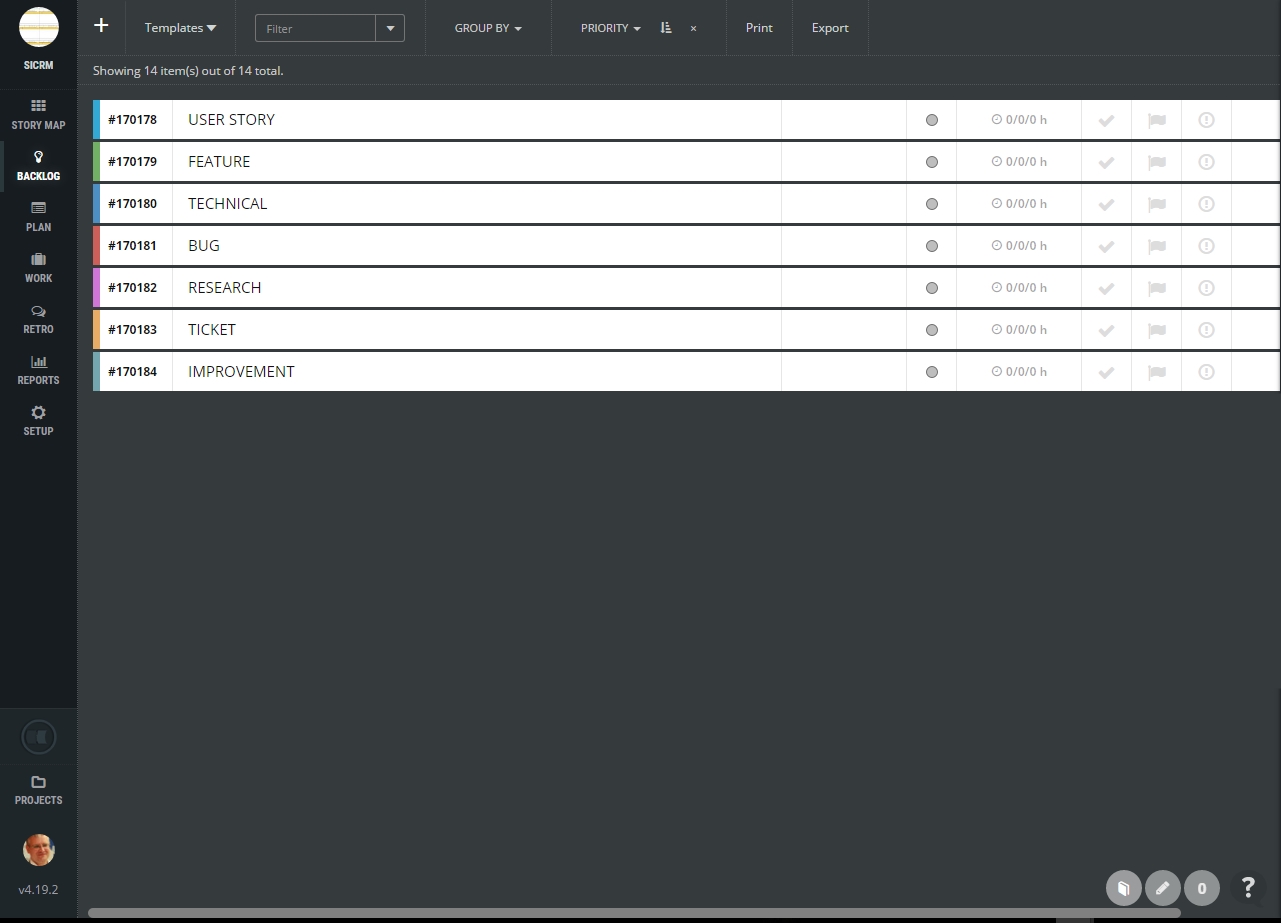This screenshot has height=923, width=1281.
Task: Click the sidebar collapse toggle icon
Action: pos(38,737)
